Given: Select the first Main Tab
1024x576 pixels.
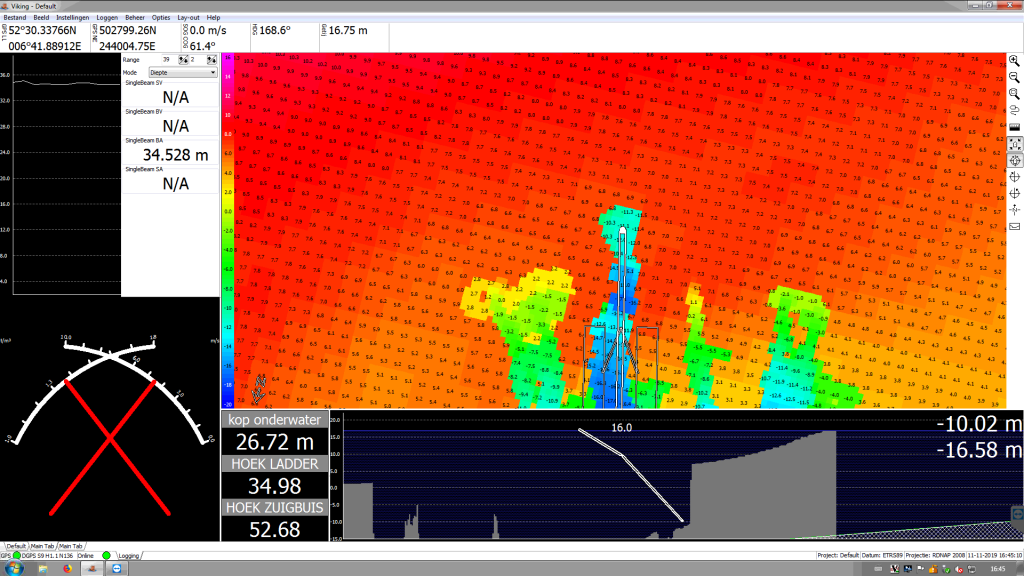Looking at the screenshot, I should 42,546.
